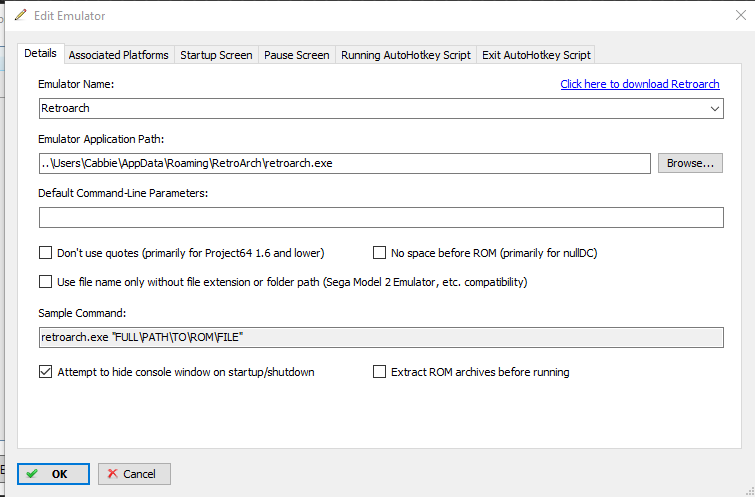
Task: Click the Default Command-Line Parameters field
Action: tap(381, 217)
